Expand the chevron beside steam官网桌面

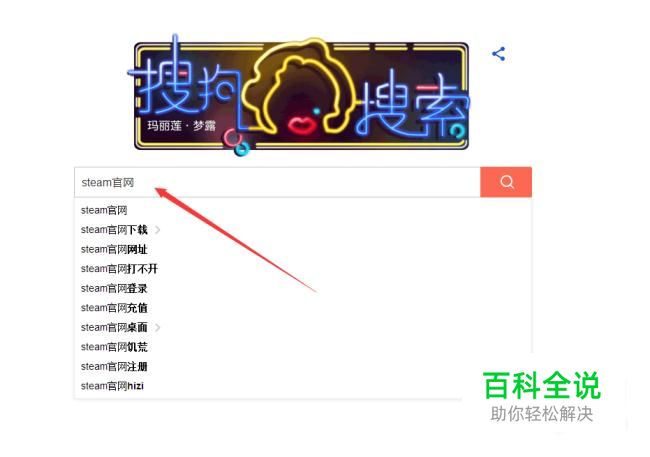tap(158, 328)
